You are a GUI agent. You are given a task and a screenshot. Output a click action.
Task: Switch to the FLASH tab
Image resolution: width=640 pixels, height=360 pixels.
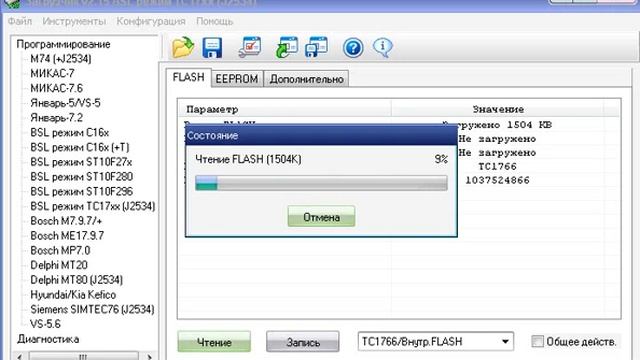[x=189, y=77]
